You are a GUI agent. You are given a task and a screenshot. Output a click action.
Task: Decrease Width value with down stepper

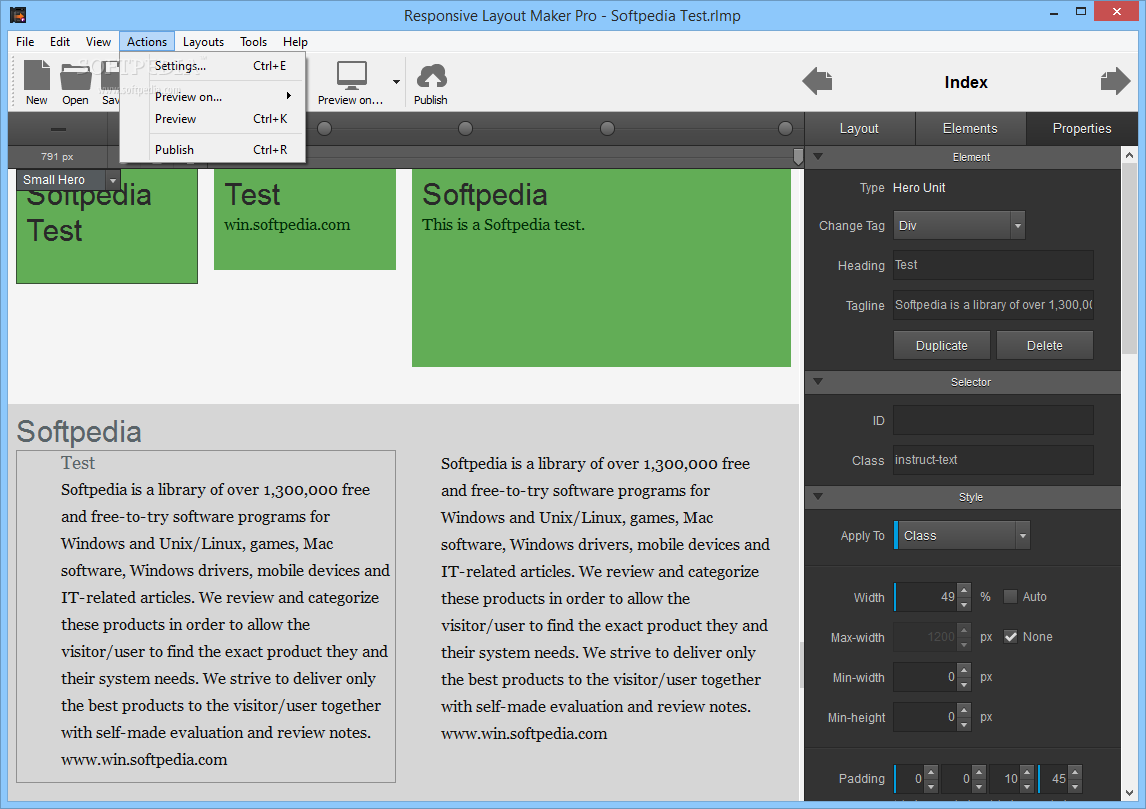[964, 604]
